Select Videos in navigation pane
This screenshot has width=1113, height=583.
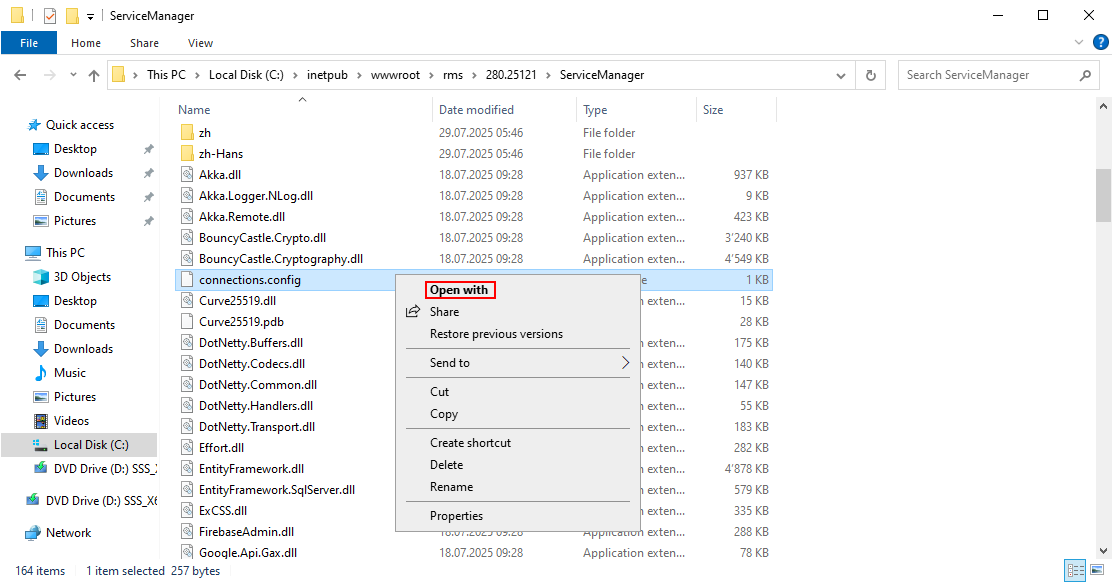71,421
